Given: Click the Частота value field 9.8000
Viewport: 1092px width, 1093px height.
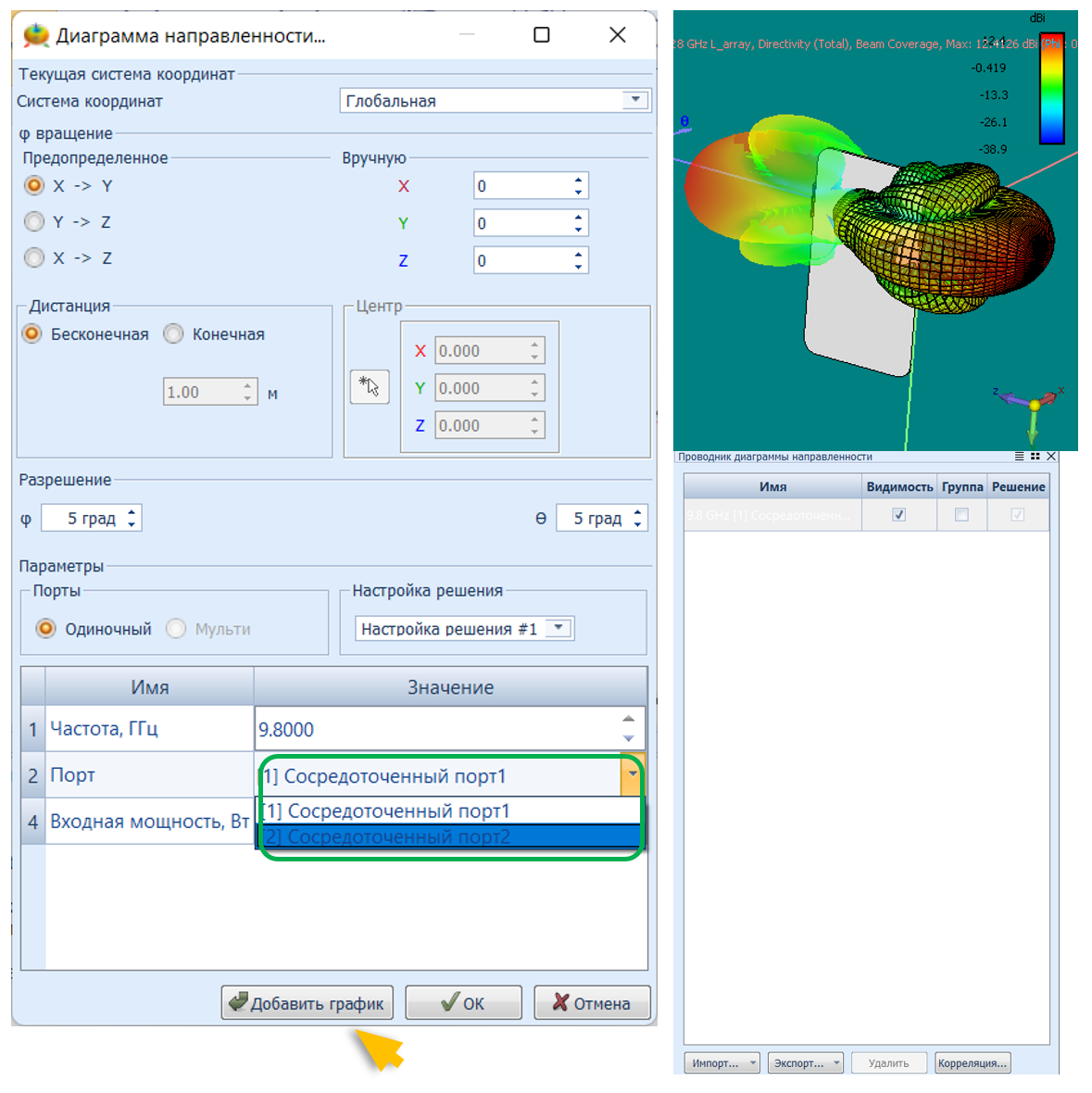Looking at the screenshot, I should pyautogui.click(x=435, y=730).
